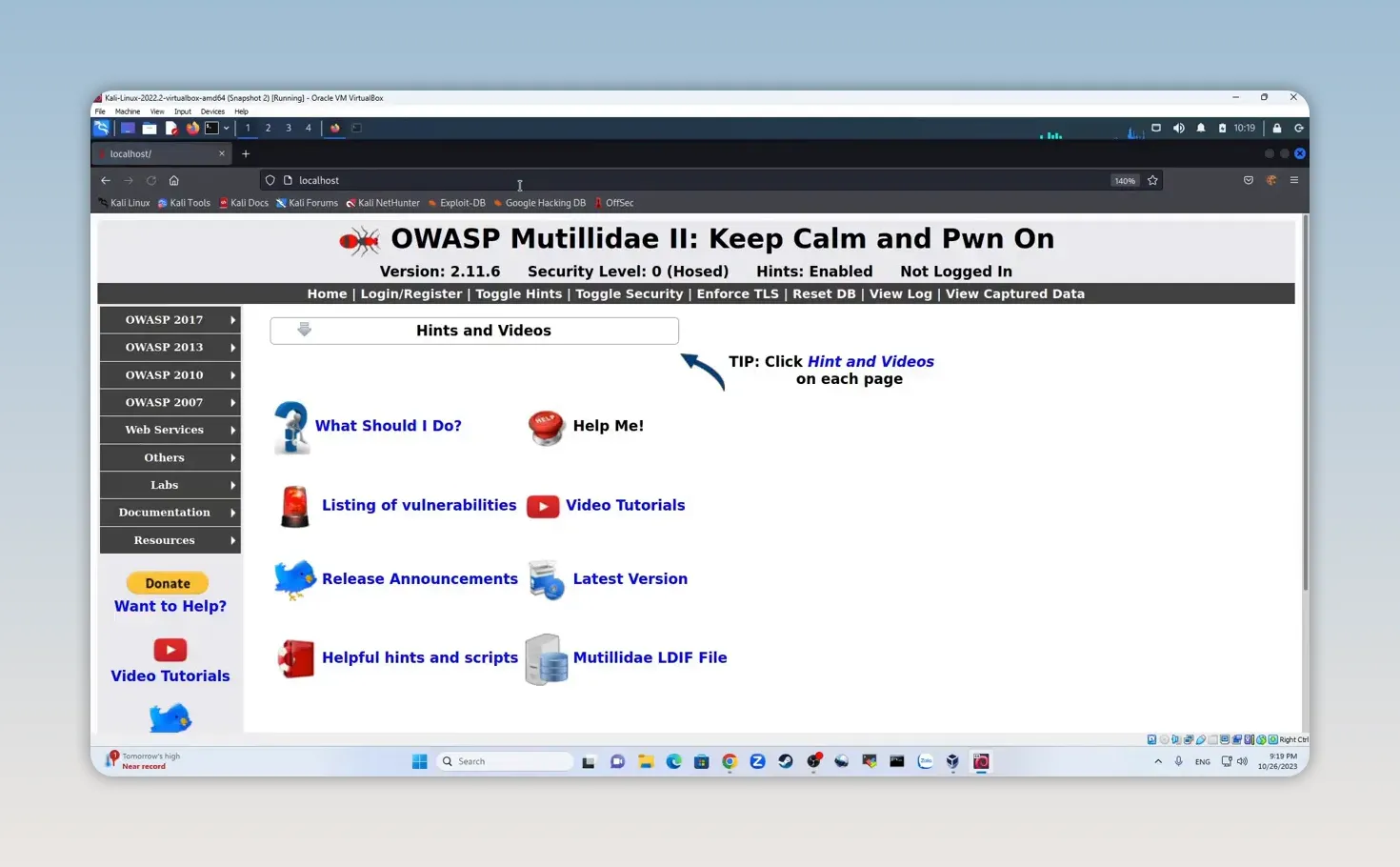
Task: Click the red siren vulnerabilities icon
Action: [294, 506]
